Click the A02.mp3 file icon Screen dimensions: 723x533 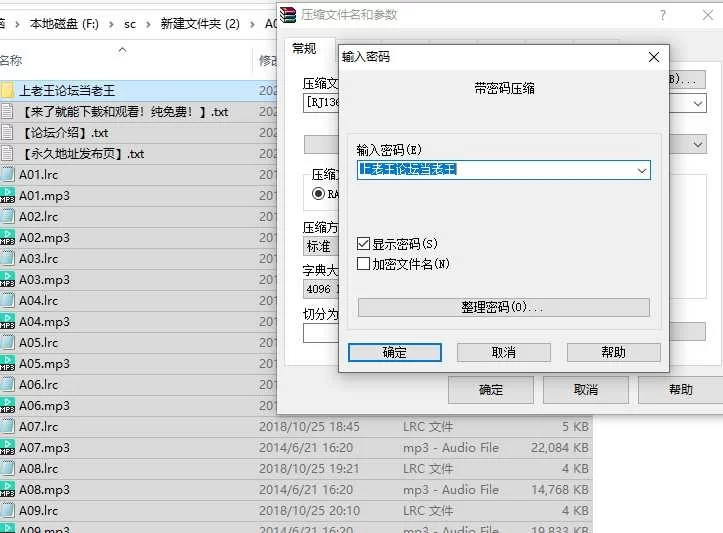coord(7,237)
